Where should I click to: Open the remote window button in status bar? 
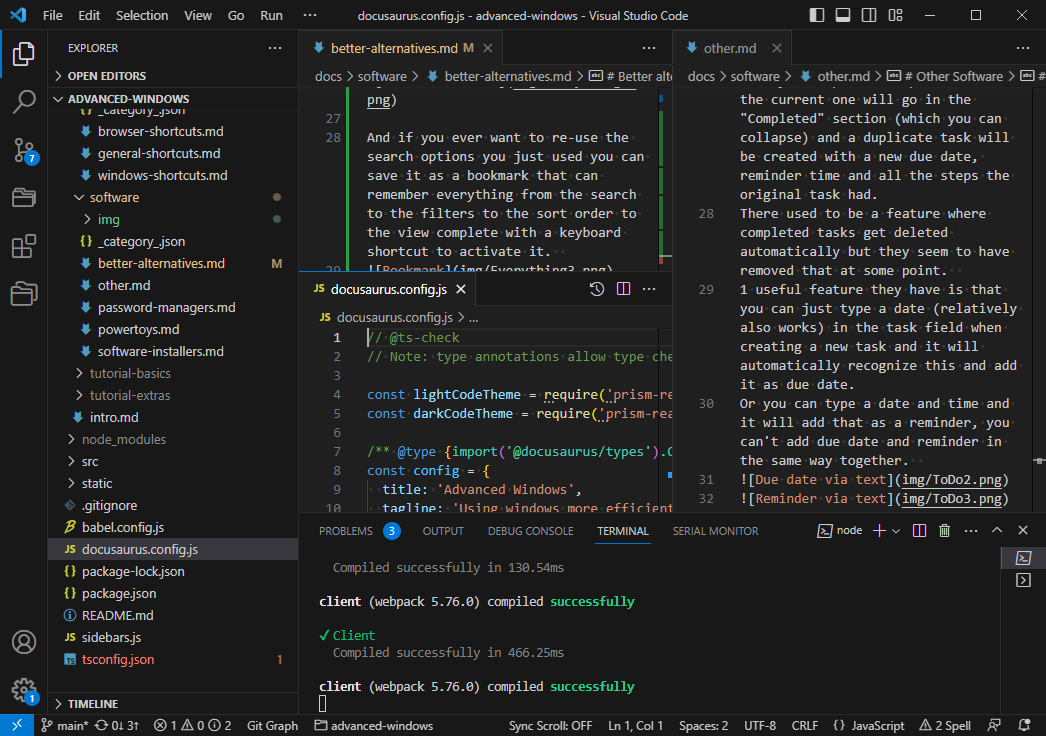(x=17, y=725)
